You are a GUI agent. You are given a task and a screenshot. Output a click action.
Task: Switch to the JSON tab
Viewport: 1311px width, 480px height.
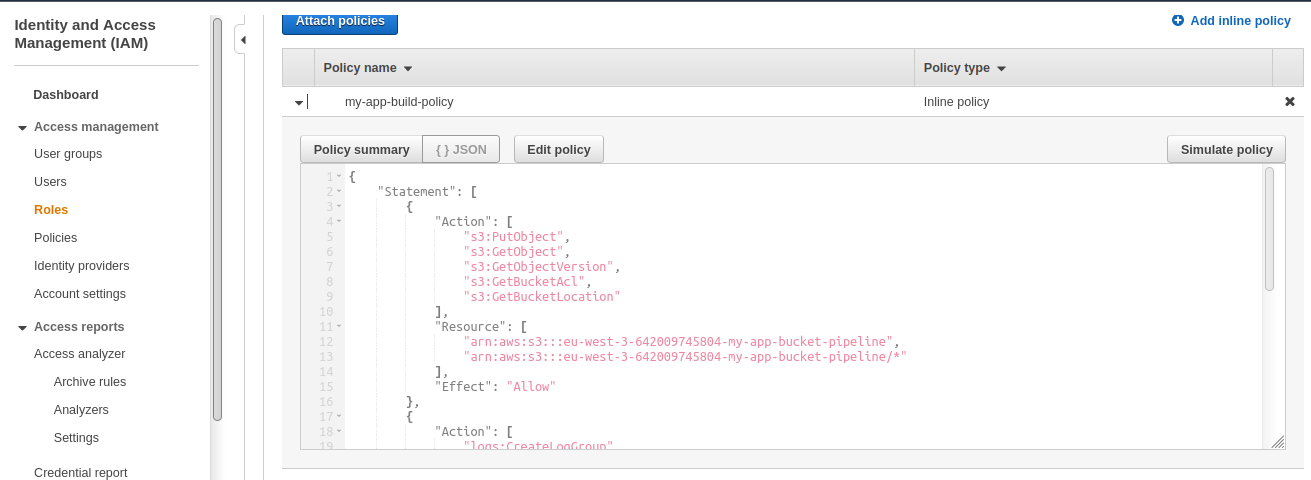(461, 149)
